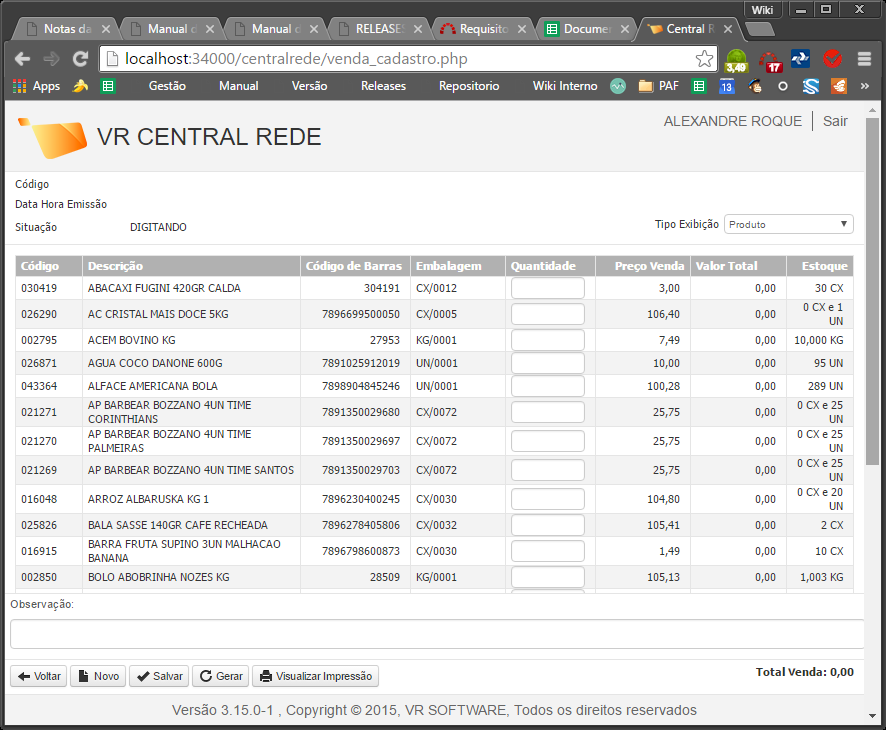The width and height of the screenshot is (886, 730).
Task: Open the green sheet bookmark after PAF
Action: [700, 86]
